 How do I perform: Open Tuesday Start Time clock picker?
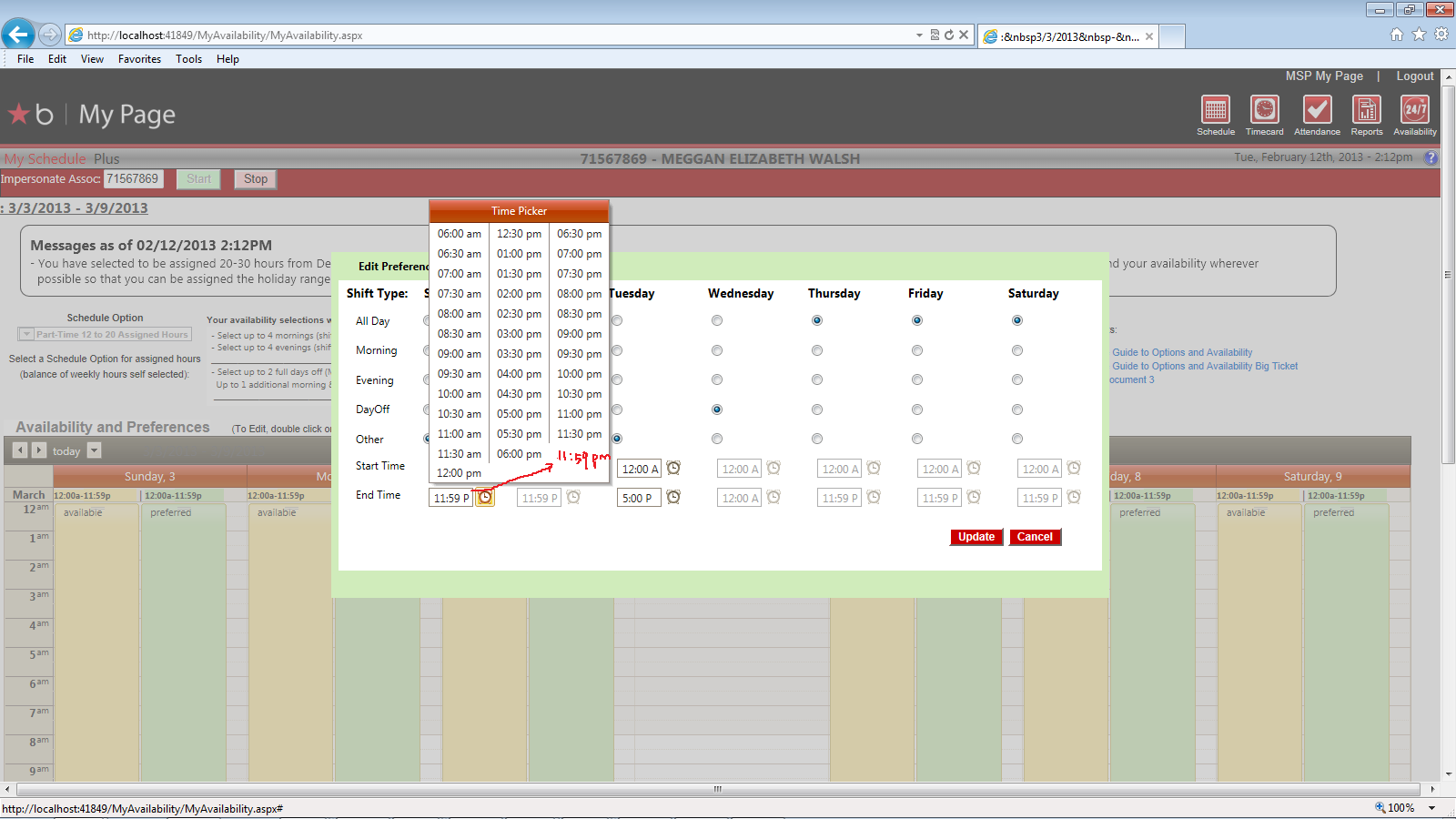[673, 468]
